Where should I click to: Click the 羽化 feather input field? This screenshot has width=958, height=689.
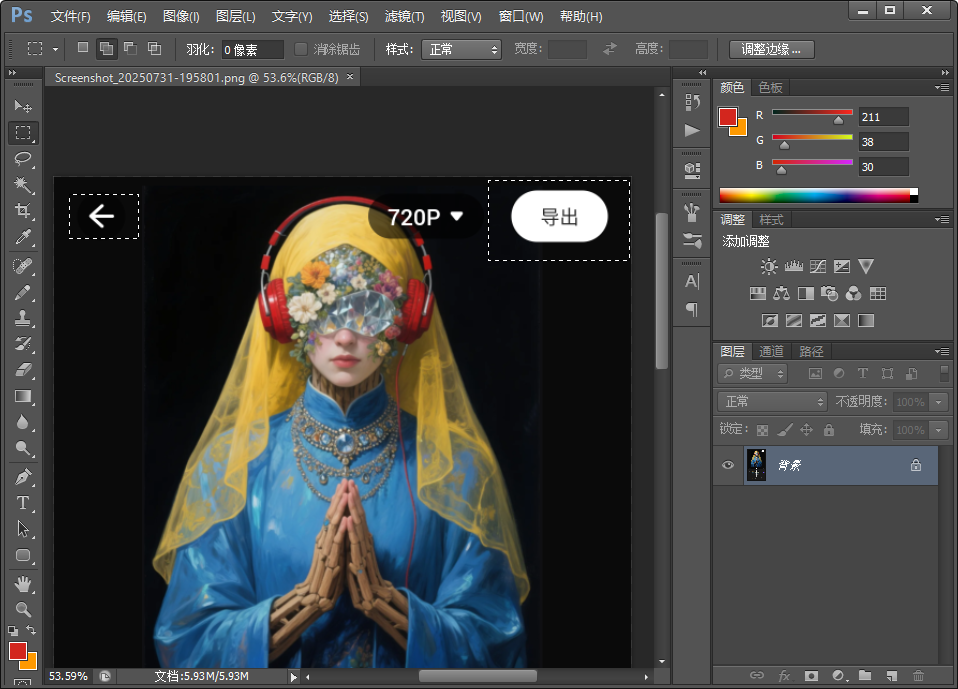coord(252,49)
